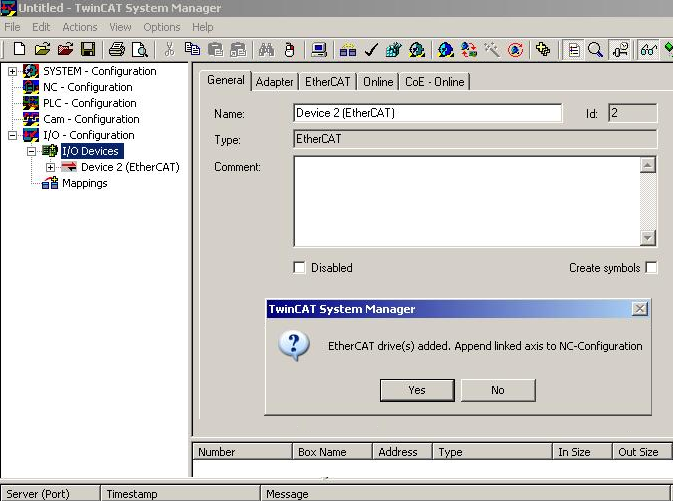Click the Comment scrollbar down arrow
This screenshot has width=673, height=501.
(x=648, y=238)
